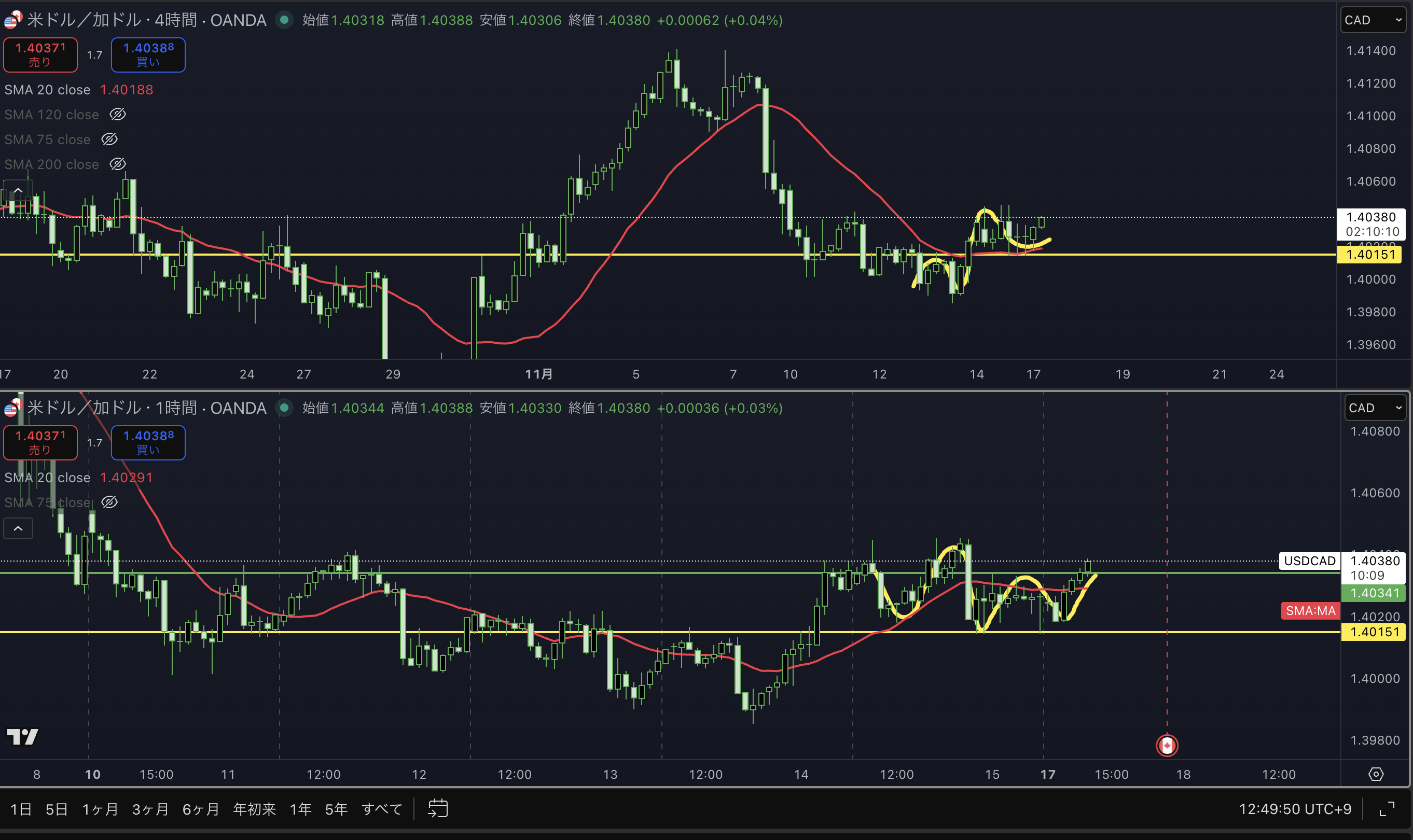Click the TradingView logo in lower chart
The image size is (1413, 840).
(x=23, y=736)
